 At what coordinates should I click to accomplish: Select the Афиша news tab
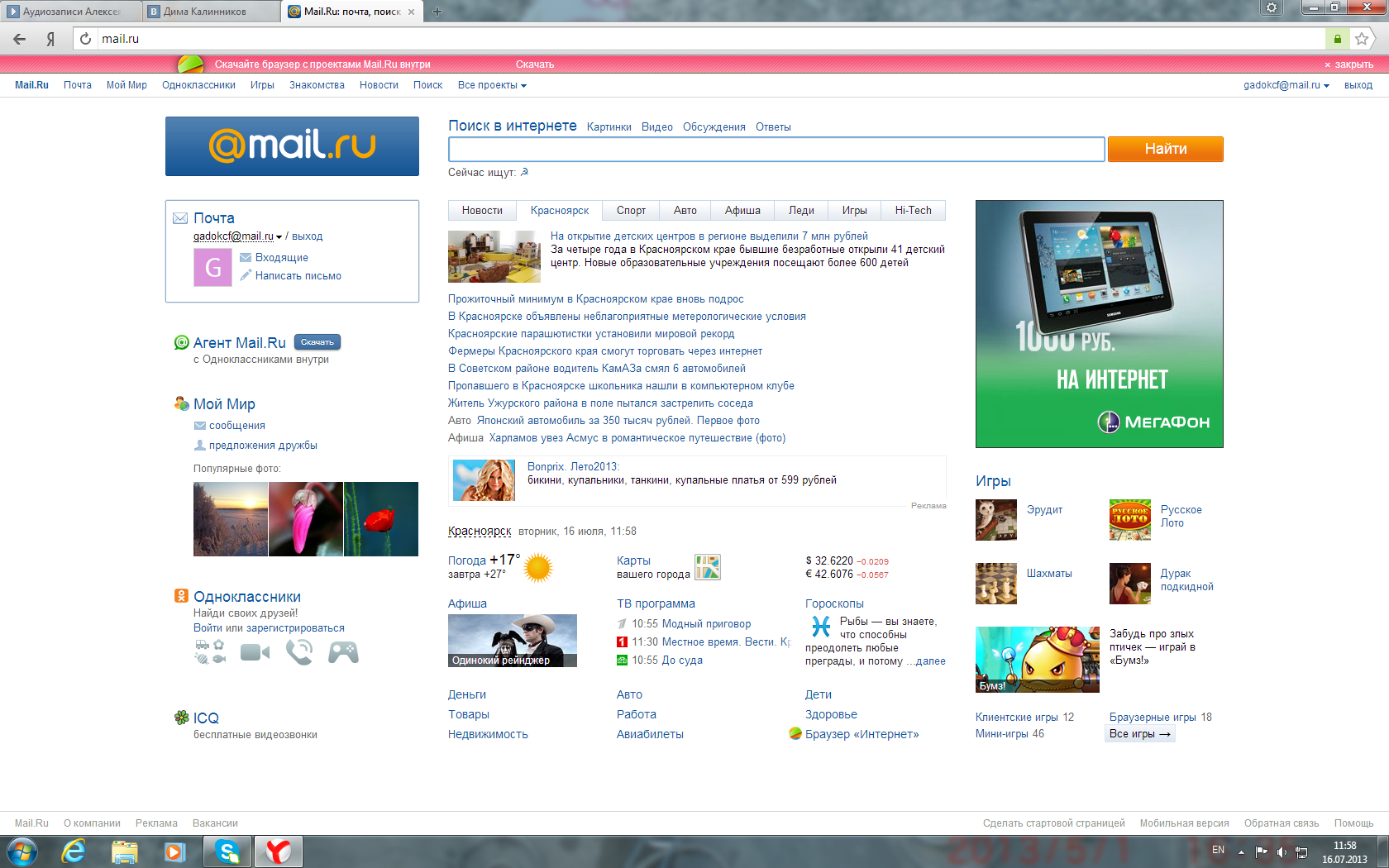pos(742,211)
